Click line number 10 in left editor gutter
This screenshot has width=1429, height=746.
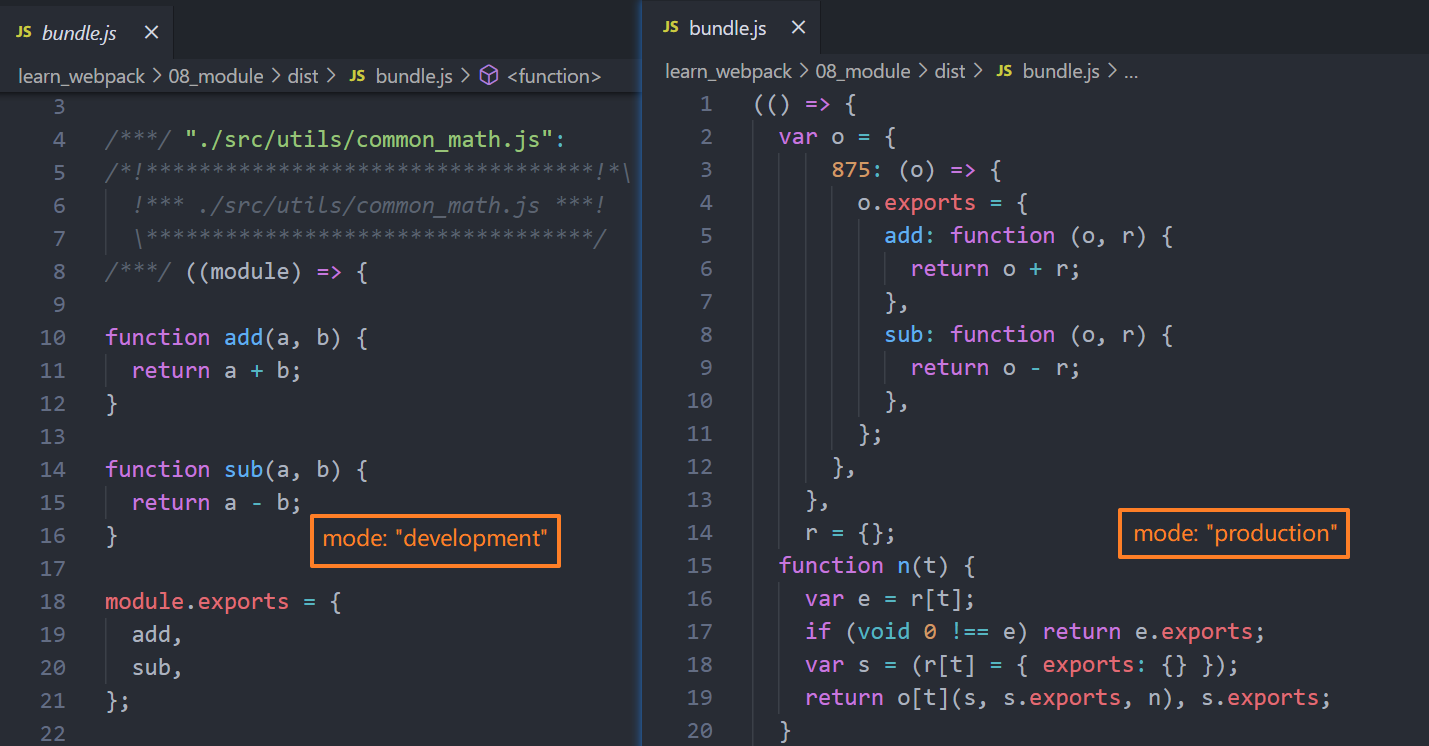pyautogui.click(x=53, y=337)
